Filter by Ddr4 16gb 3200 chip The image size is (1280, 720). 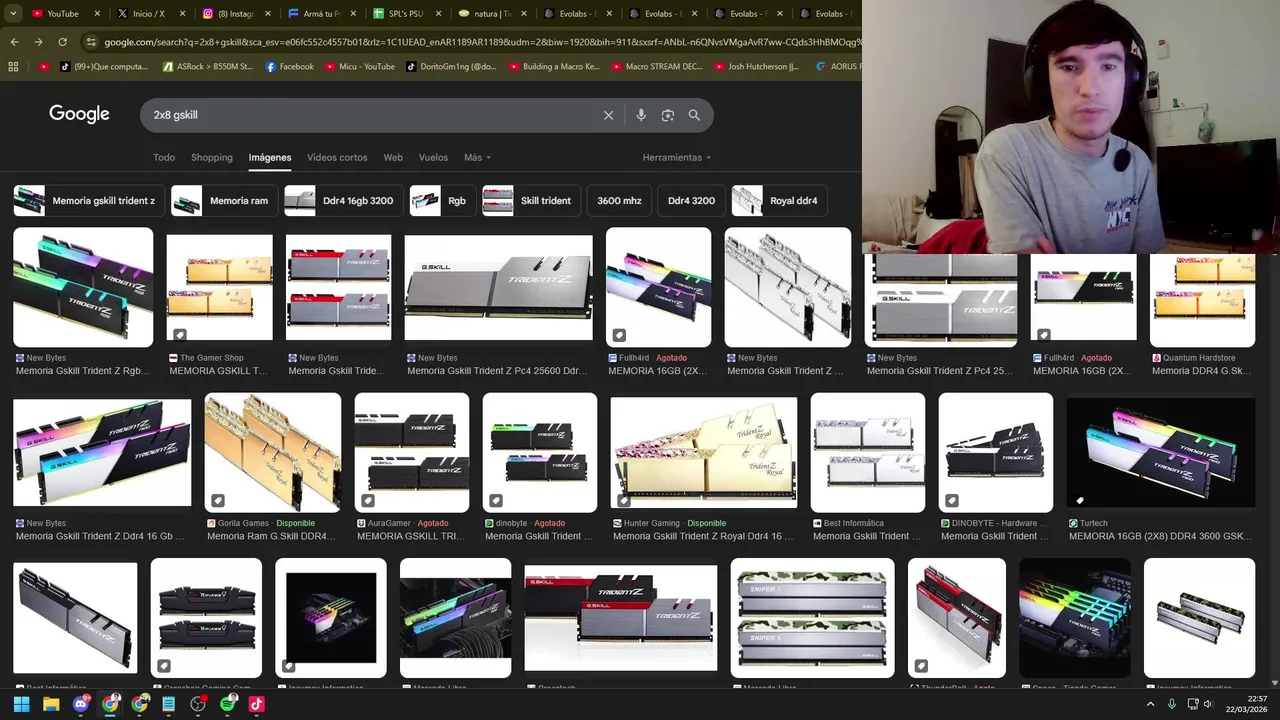344,200
